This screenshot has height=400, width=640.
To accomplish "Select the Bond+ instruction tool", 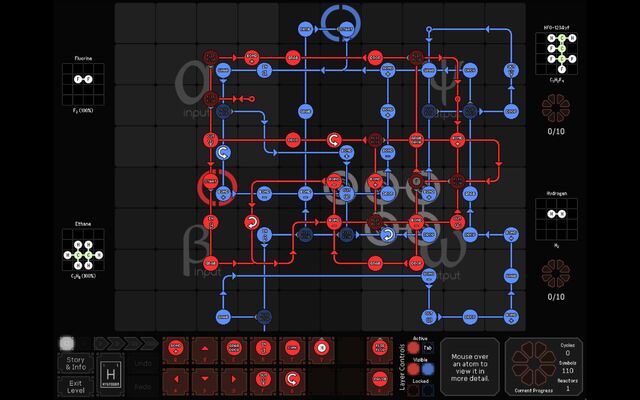I will coord(176,350).
